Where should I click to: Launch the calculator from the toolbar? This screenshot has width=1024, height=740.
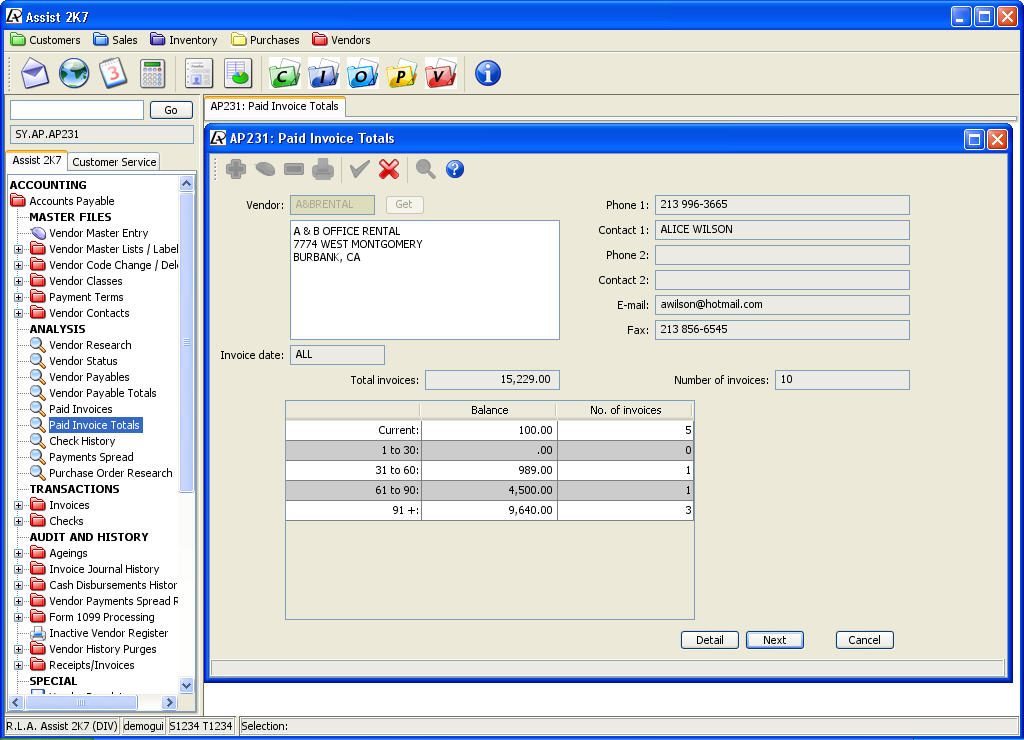click(152, 73)
